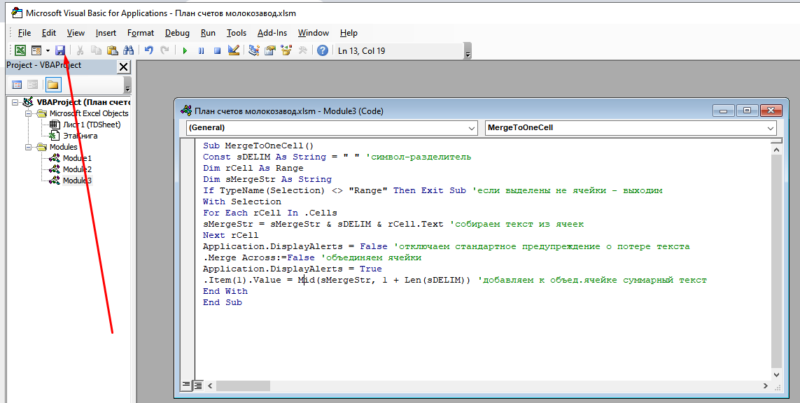The width and height of the screenshot is (800, 403).
Task: Open the Insert menu
Action: (106, 33)
